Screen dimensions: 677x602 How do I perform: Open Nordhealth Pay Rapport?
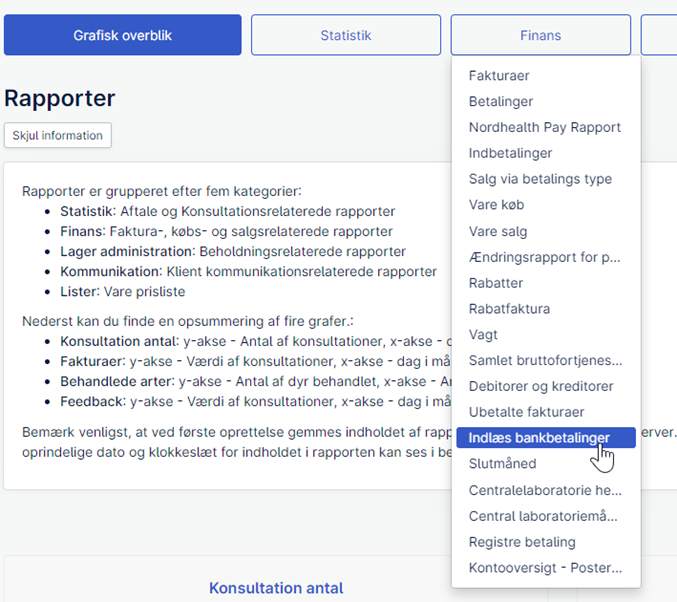[x=545, y=127]
